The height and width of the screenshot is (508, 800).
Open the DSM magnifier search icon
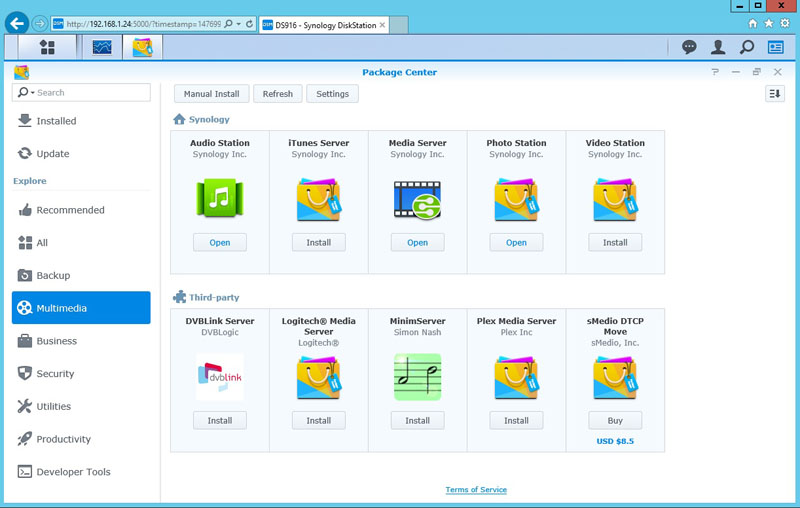tap(747, 47)
